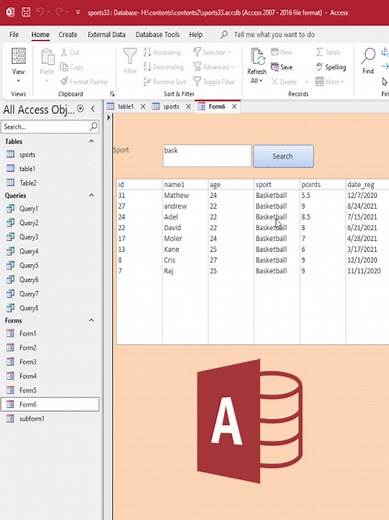389x520 pixels.
Task: Sort records Ascending
Action: pyautogui.click(x=162, y=52)
